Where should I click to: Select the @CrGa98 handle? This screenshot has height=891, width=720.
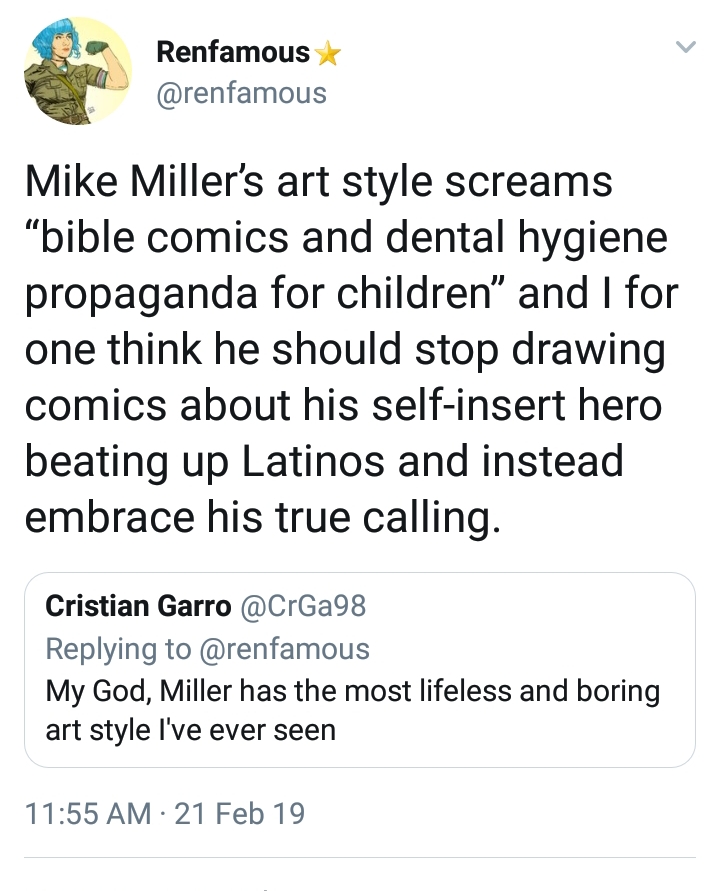[303, 606]
